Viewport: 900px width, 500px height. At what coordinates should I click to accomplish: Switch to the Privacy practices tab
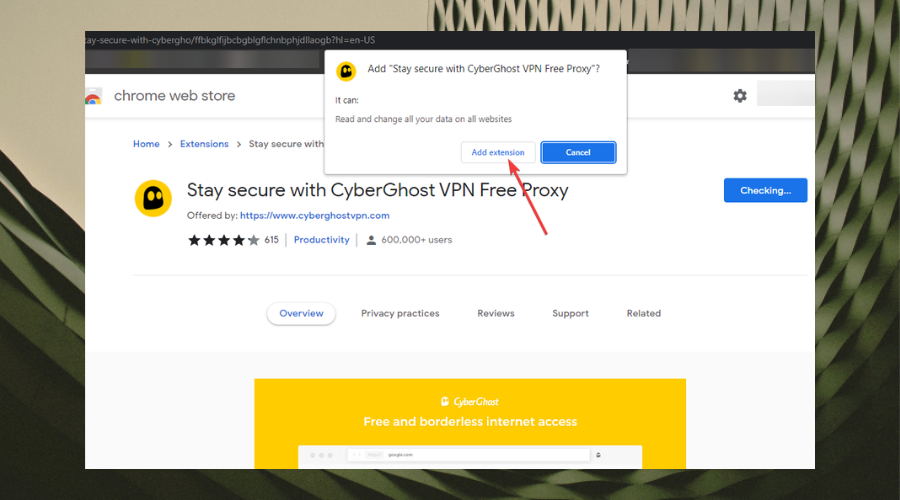click(x=400, y=313)
